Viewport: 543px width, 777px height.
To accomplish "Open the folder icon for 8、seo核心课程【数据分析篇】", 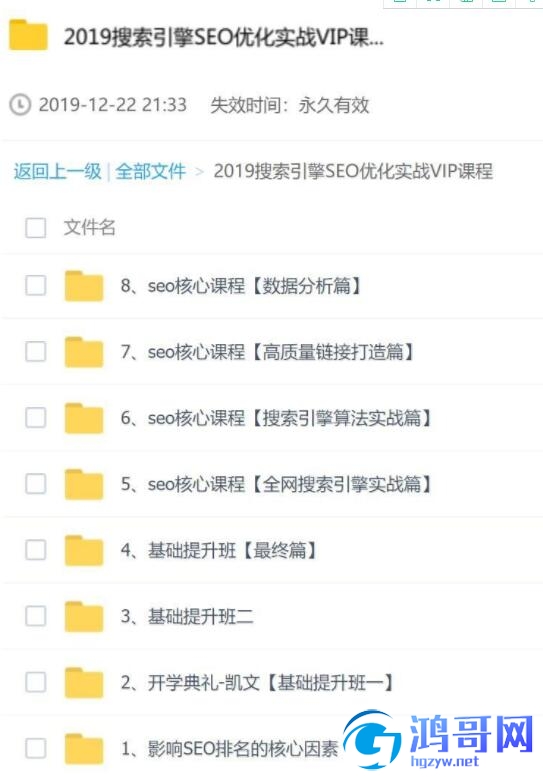I will coord(84,286).
